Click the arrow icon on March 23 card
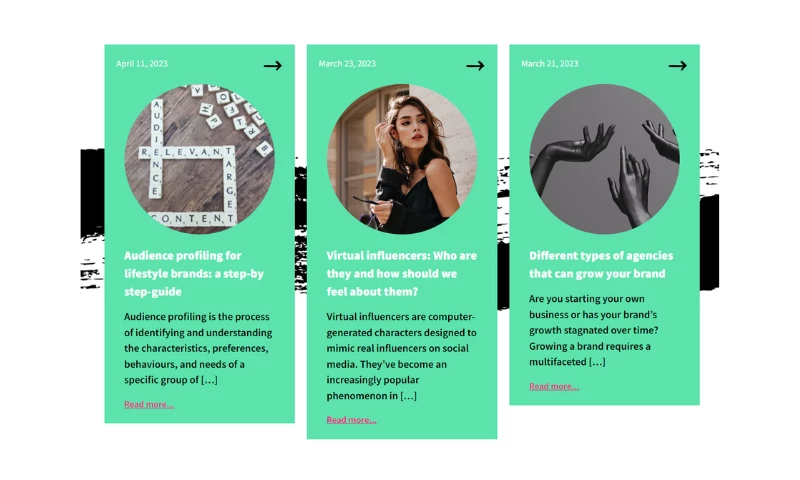 coord(475,65)
